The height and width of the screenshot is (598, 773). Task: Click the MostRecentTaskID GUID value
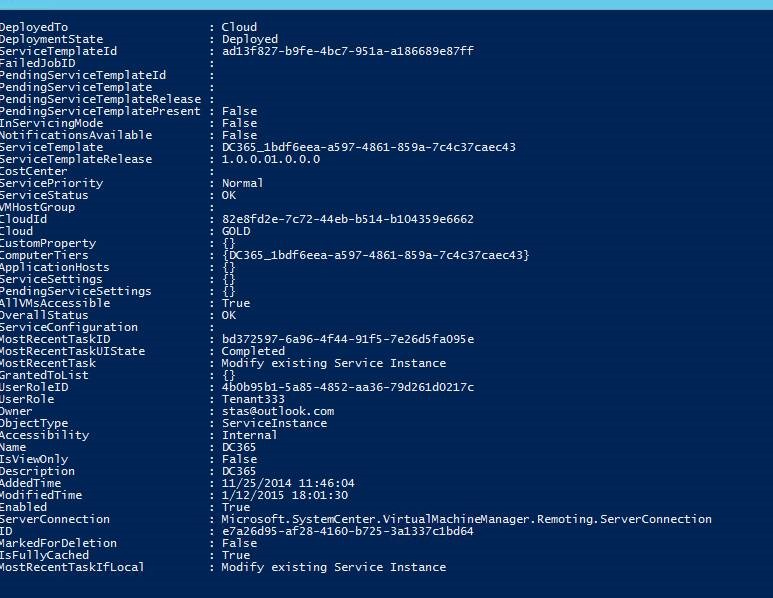point(347,339)
